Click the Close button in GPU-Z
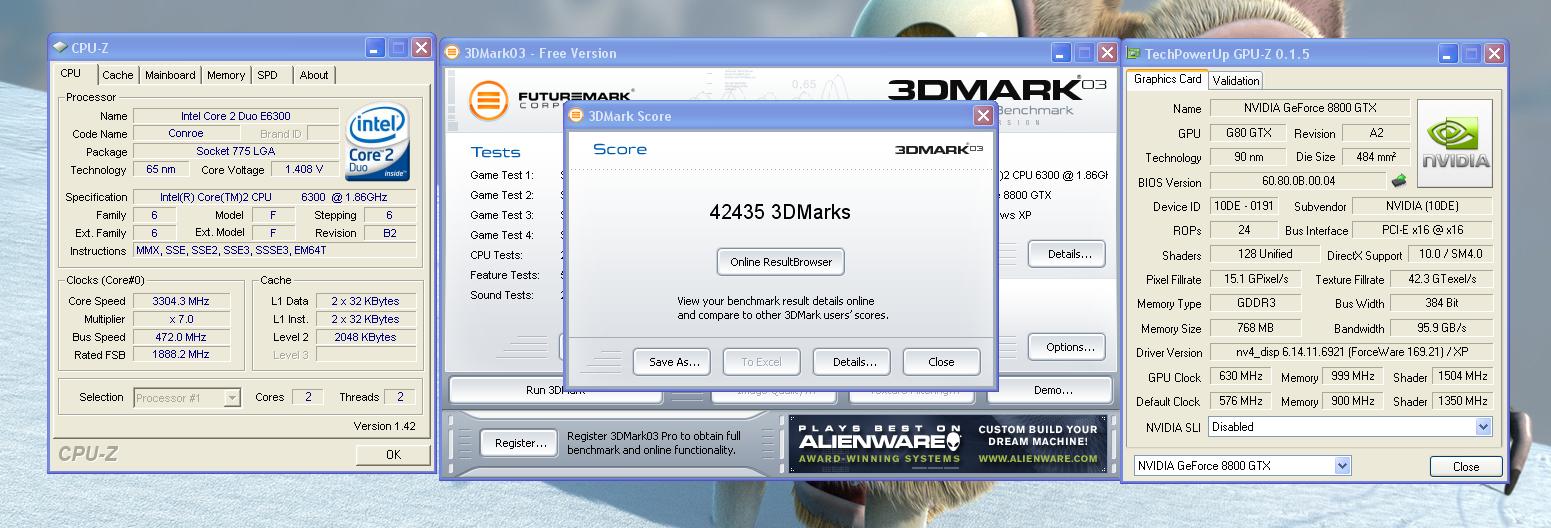The height and width of the screenshot is (528, 1551). (1466, 467)
